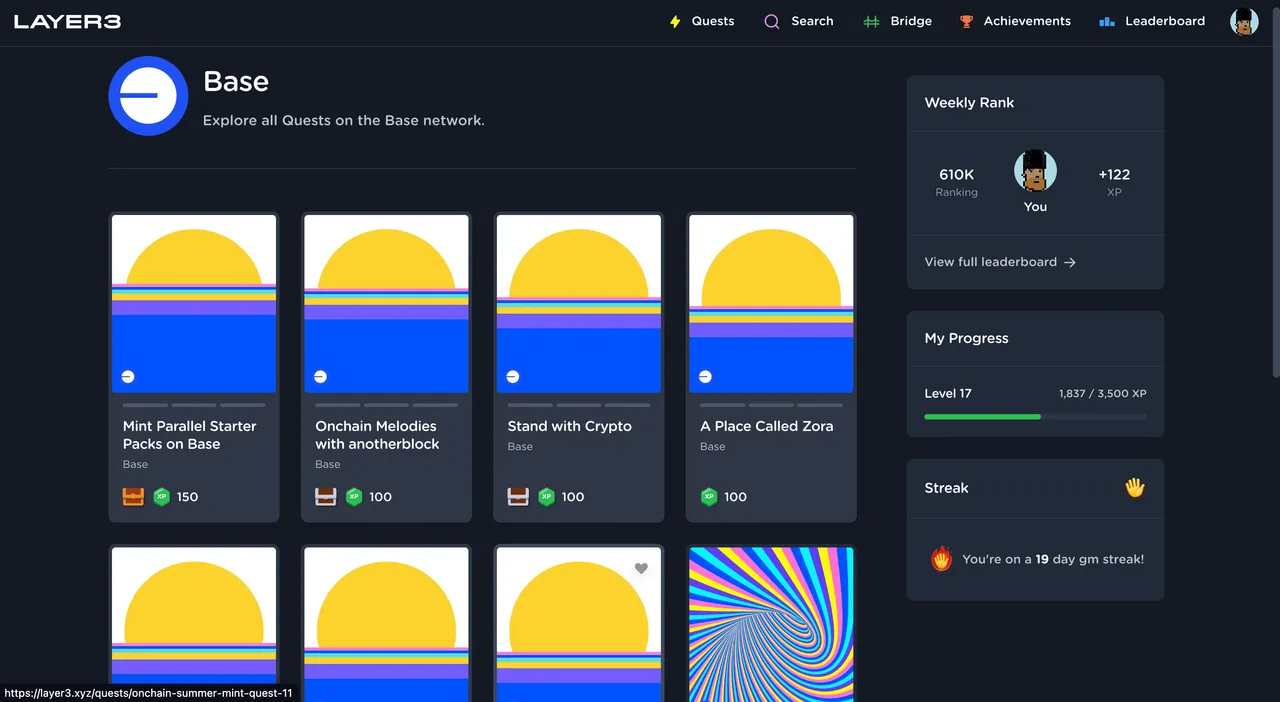Image resolution: width=1280 pixels, height=702 pixels.
Task: Open the colorful swirl quest thumbnail
Action: (x=771, y=624)
